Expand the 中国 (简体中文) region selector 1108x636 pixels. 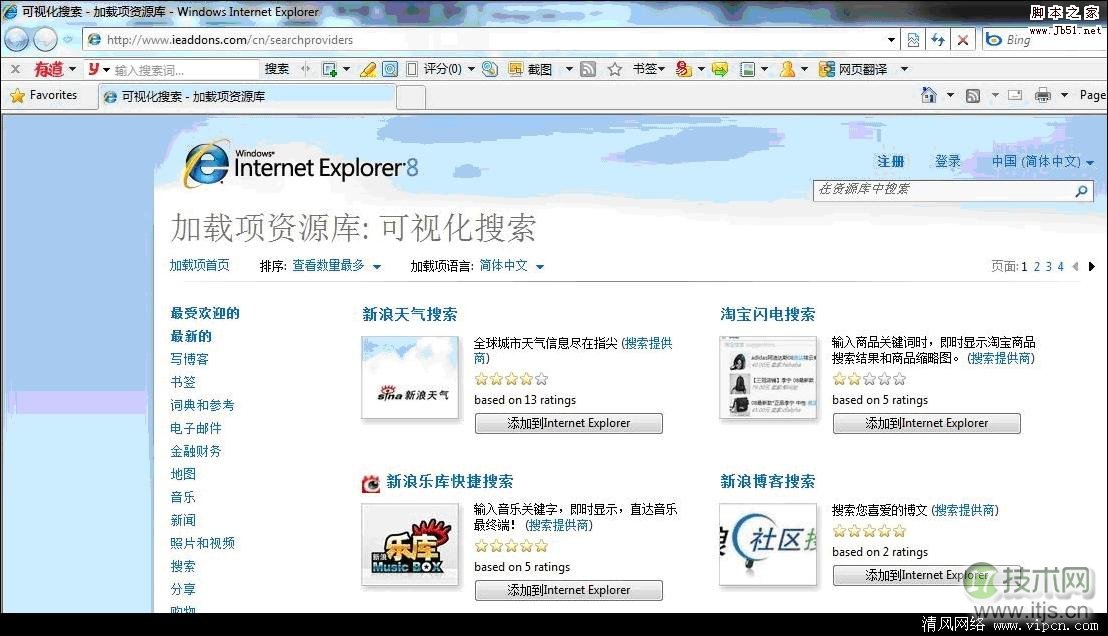pyautogui.click(x=1042, y=161)
